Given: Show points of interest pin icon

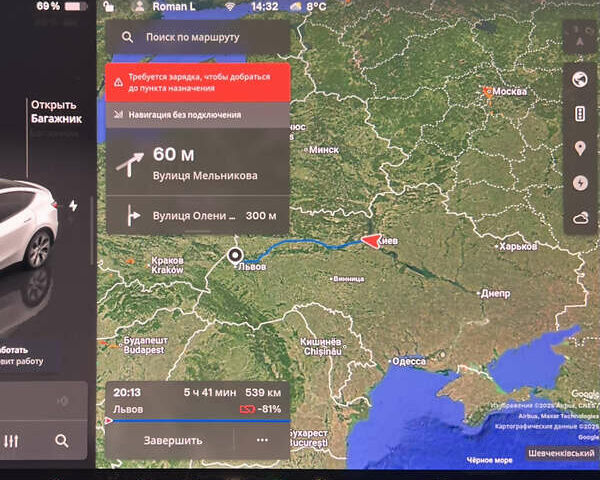Looking at the screenshot, I should (x=580, y=149).
